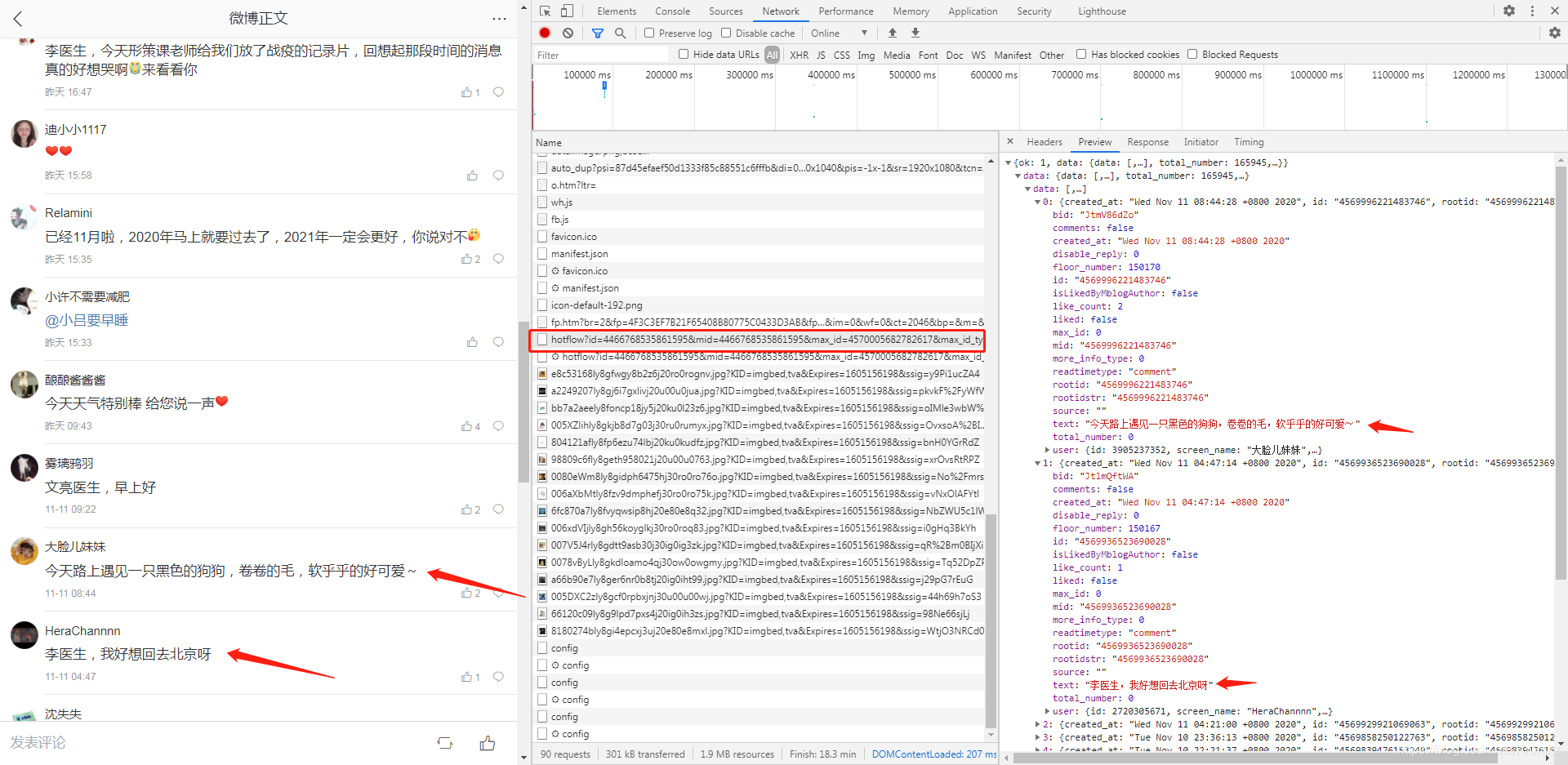Collapse the root JSON object in Preview

pos(1009,163)
